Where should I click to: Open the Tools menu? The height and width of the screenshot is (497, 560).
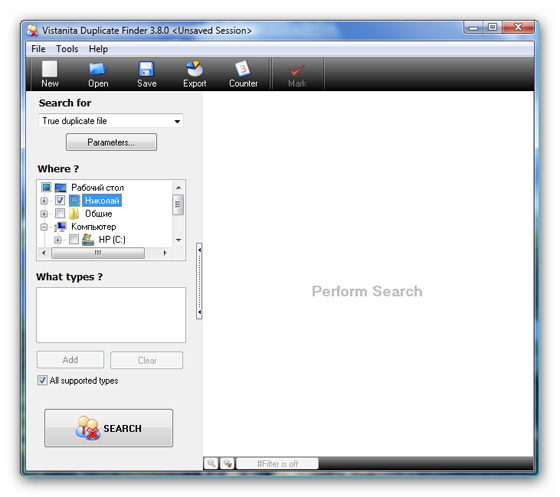tap(67, 49)
